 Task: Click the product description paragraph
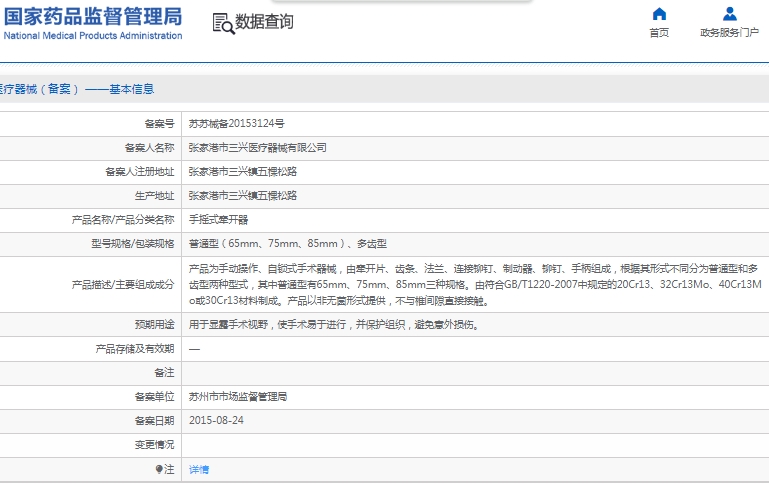click(475, 284)
